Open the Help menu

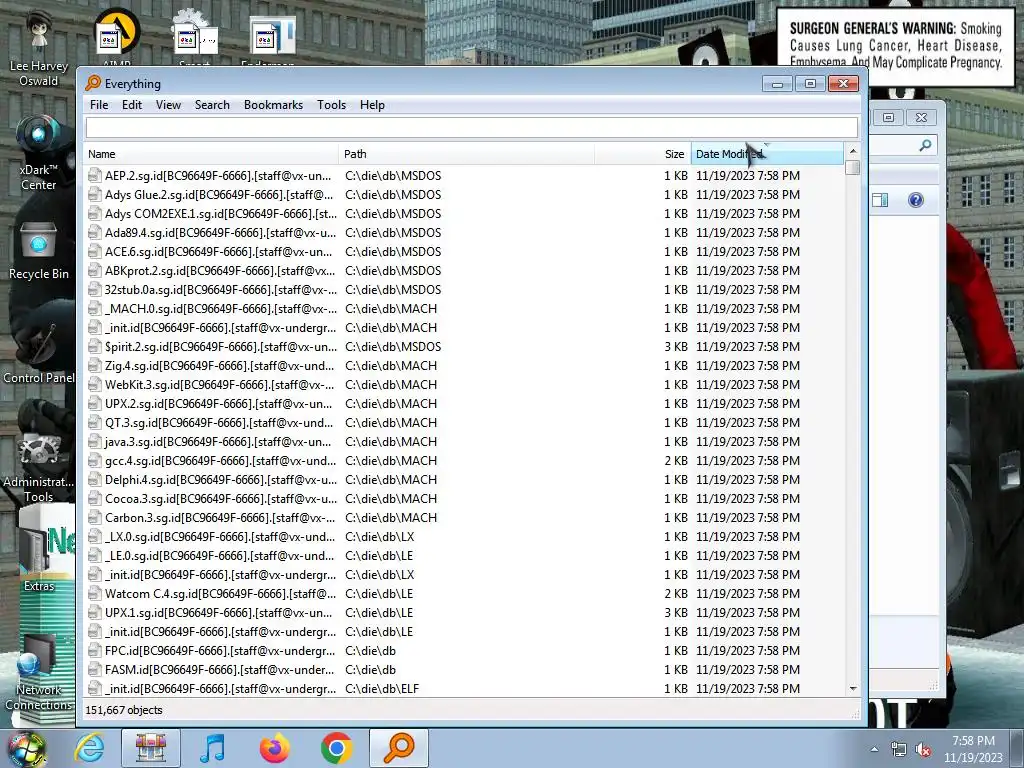pos(372,104)
